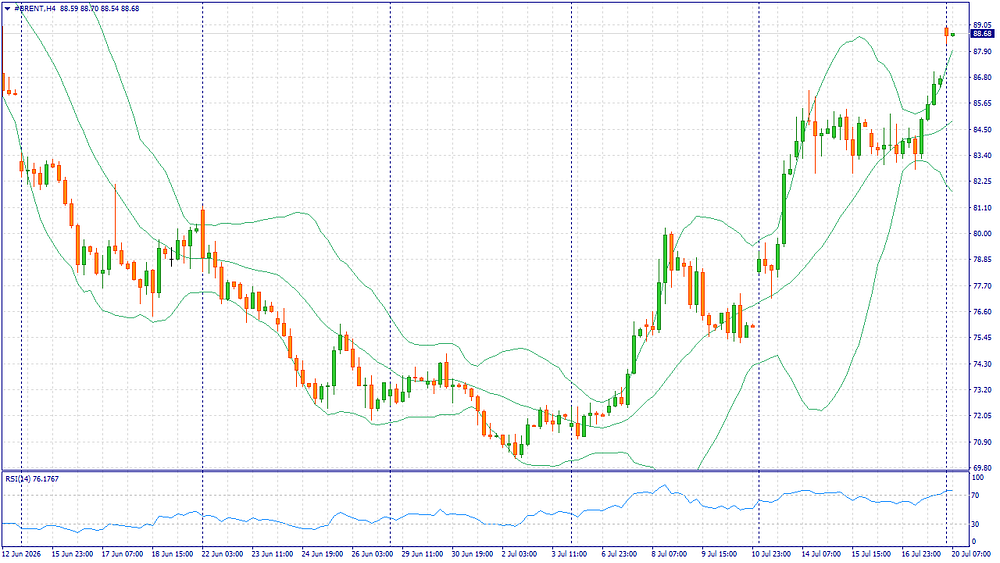The width and height of the screenshot is (1000, 563).
Task: Click the 69.80 label on price axis
Action: (982, 467)
